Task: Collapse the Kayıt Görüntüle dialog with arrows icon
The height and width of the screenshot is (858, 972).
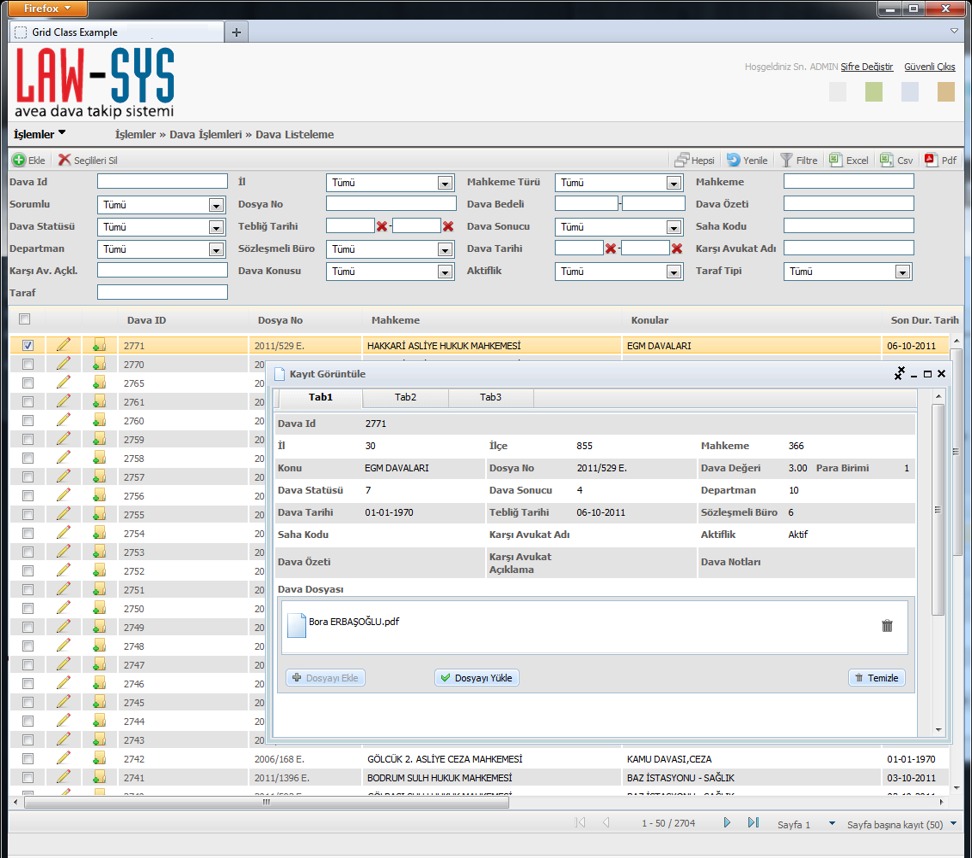Action: [899, 373]
